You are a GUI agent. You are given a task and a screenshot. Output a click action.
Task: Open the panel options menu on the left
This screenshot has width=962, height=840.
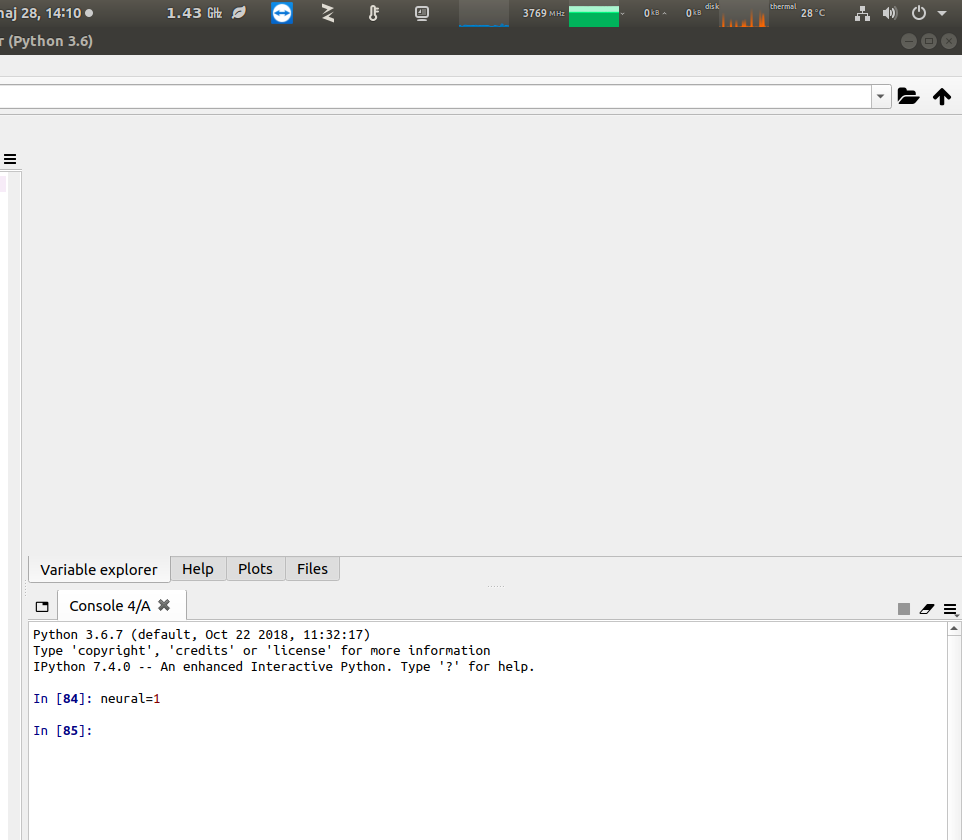coord(10,159)
